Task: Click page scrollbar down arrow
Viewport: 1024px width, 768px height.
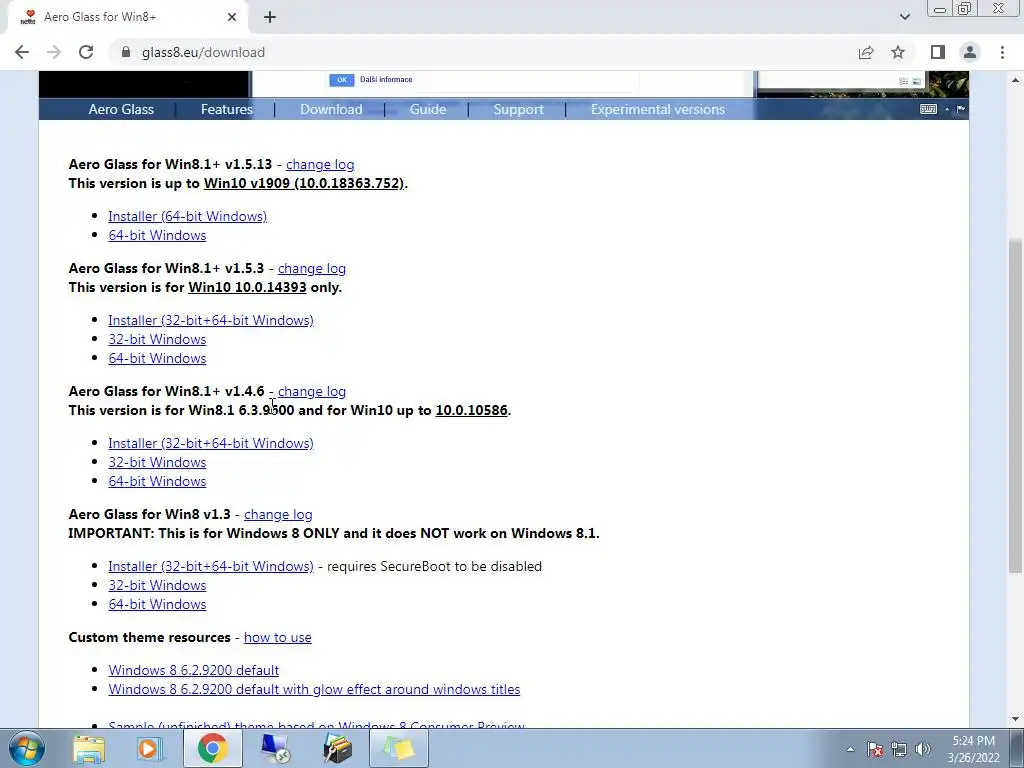Action: [1016, 719]
